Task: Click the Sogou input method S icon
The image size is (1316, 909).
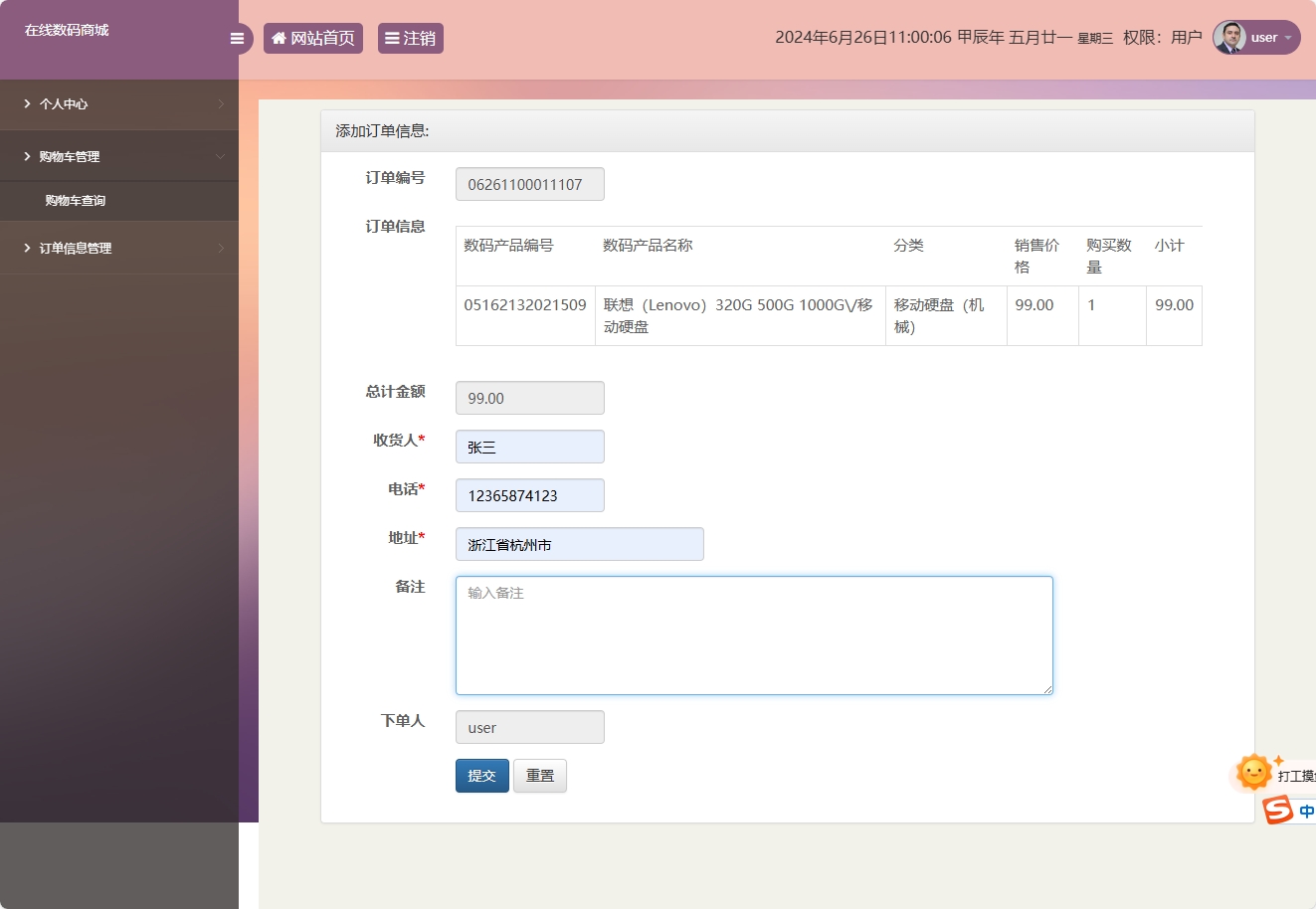Action: 1276,809
